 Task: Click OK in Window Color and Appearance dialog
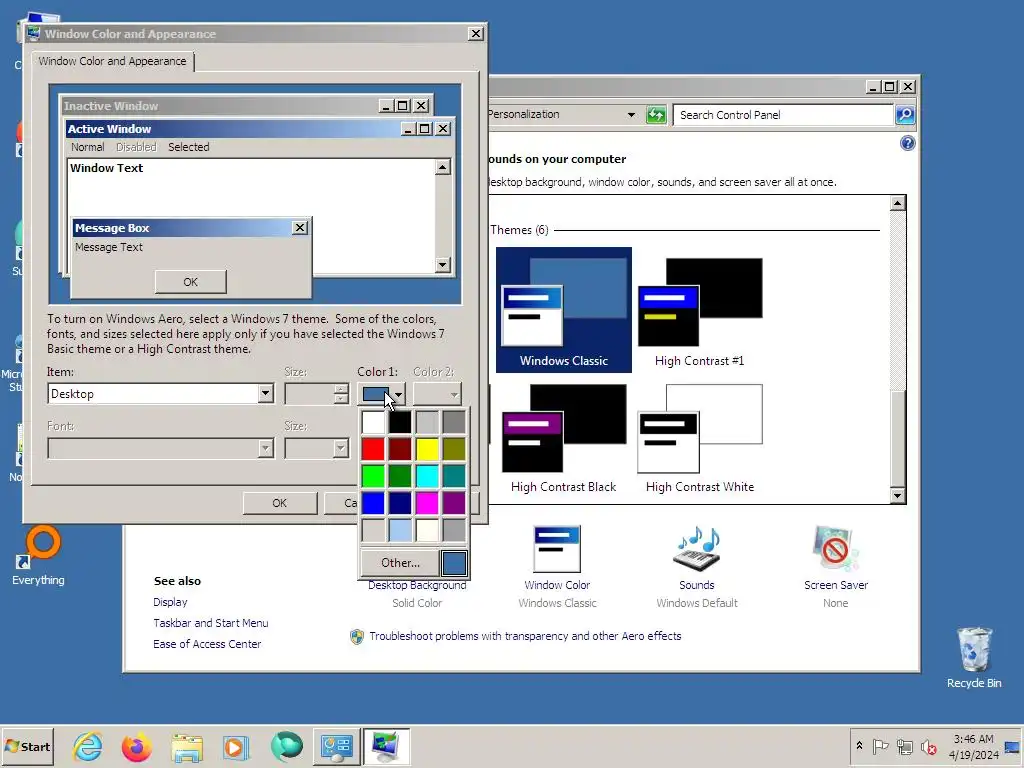280,503
